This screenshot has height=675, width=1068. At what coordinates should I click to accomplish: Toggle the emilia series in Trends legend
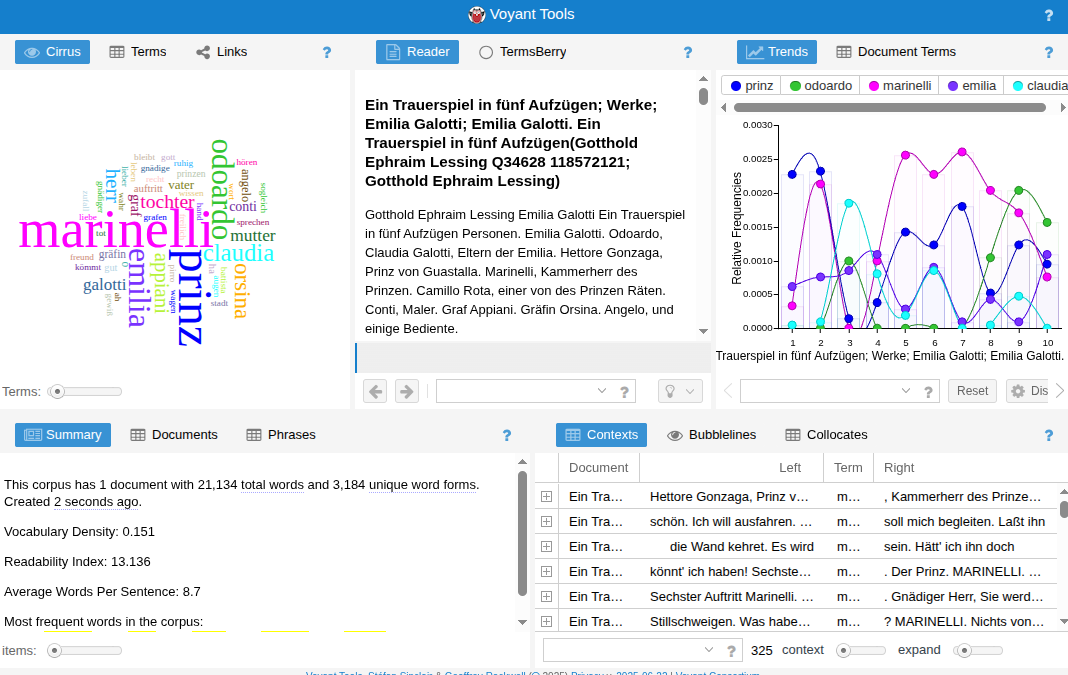click(972, 86)
